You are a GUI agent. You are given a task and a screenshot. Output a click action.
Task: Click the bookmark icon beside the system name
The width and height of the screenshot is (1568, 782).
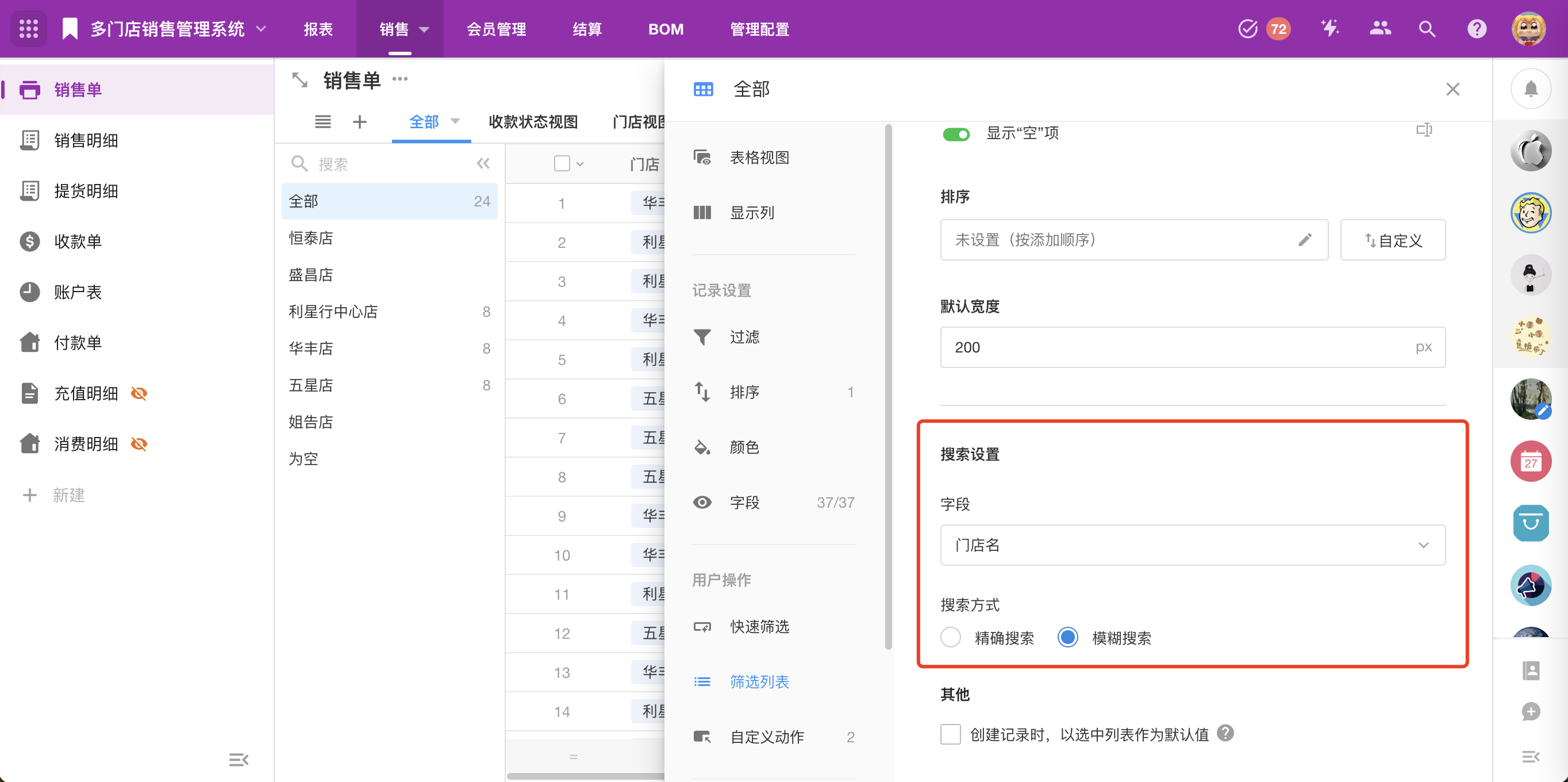[x=70, y=29]
